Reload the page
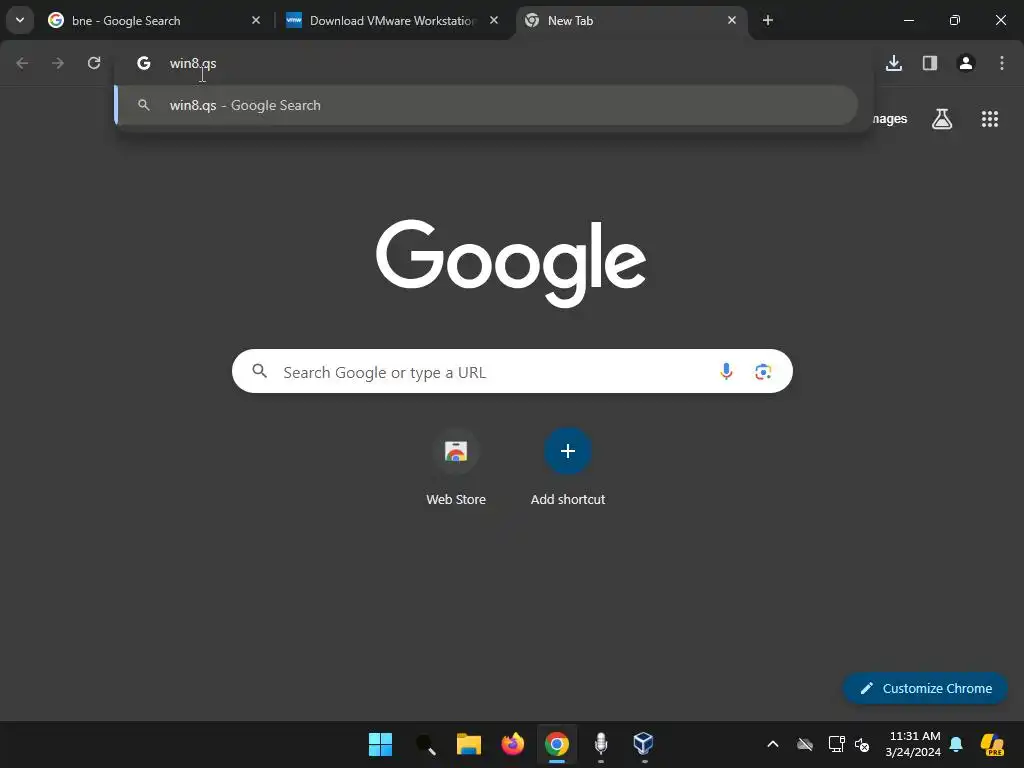 (x=94, y=63)
